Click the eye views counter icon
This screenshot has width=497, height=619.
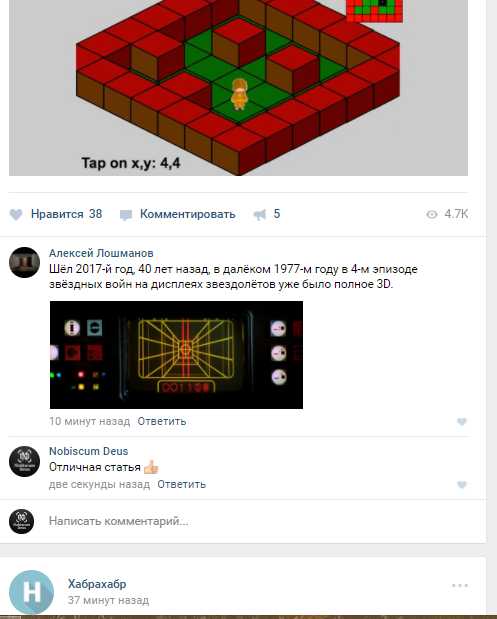(432, 214)
